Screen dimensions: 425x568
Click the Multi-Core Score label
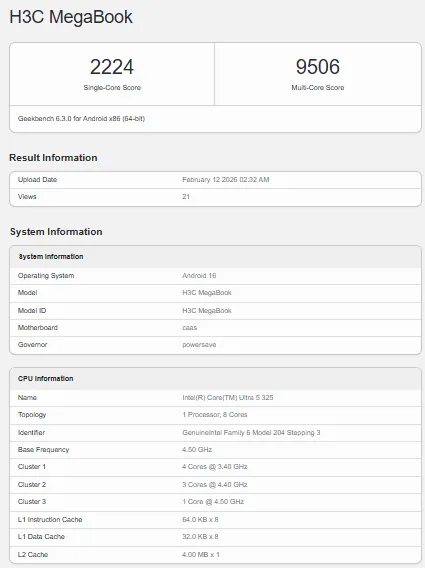point(318,87)
